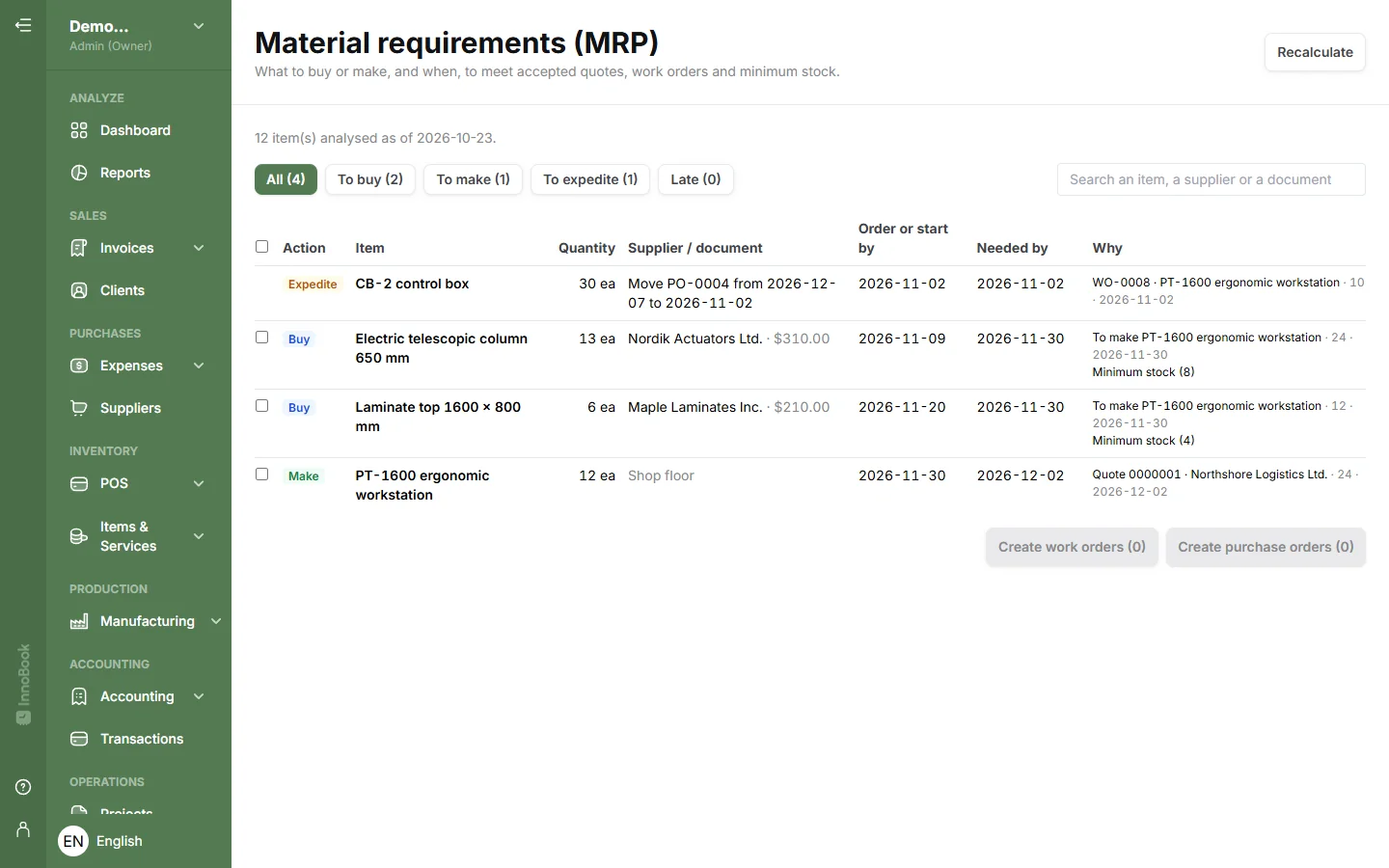Click the Recalculate button
Viewport: 1389px width, 868px height.
pos(1315,52)
